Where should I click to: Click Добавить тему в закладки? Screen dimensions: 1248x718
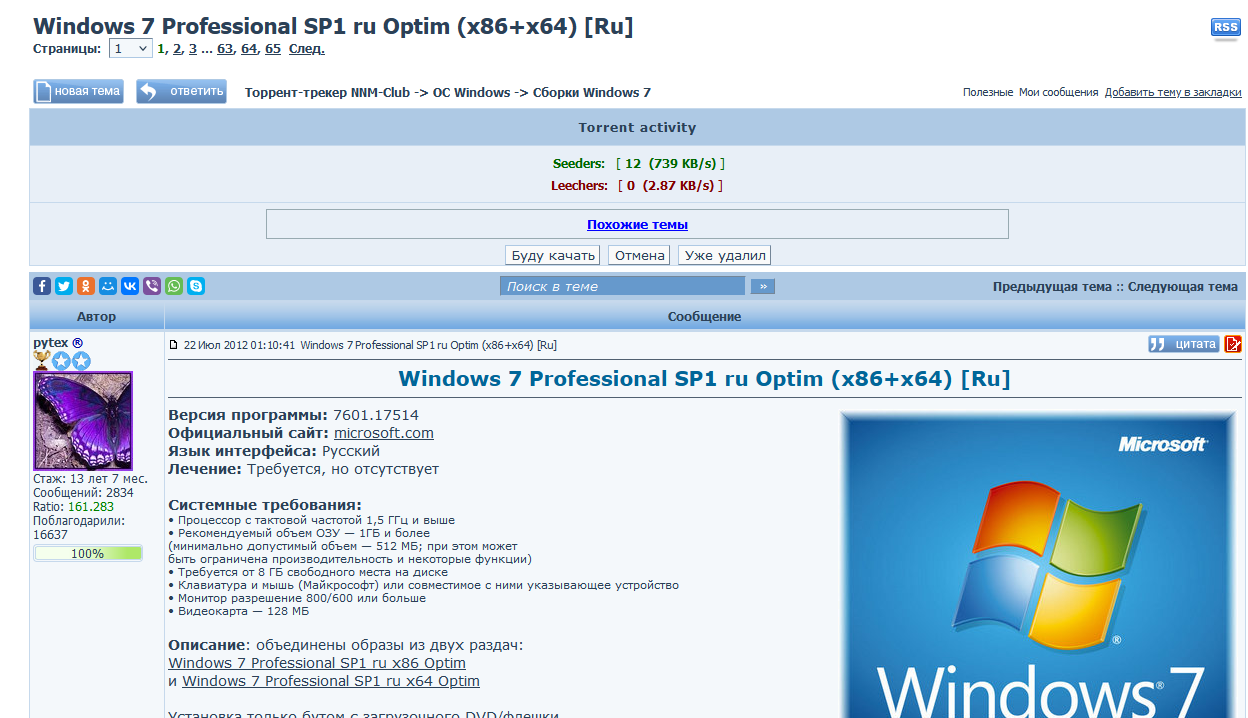[x=1173, y=92]
